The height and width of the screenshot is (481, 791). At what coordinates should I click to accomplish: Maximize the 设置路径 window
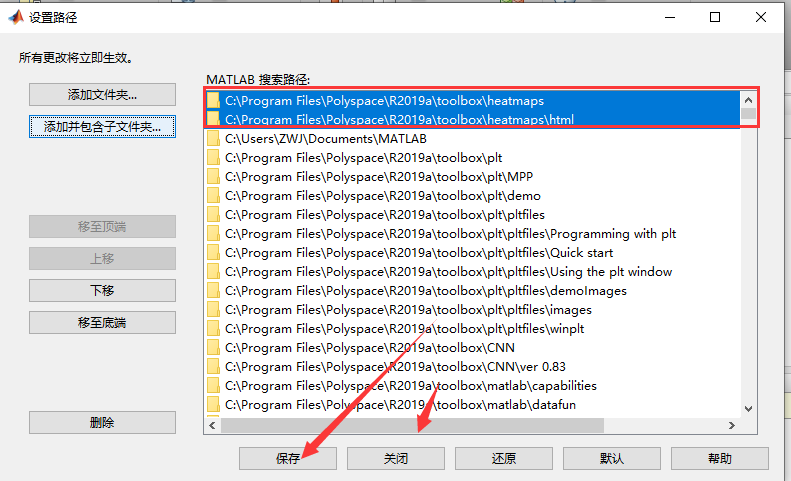click(715, 17)
